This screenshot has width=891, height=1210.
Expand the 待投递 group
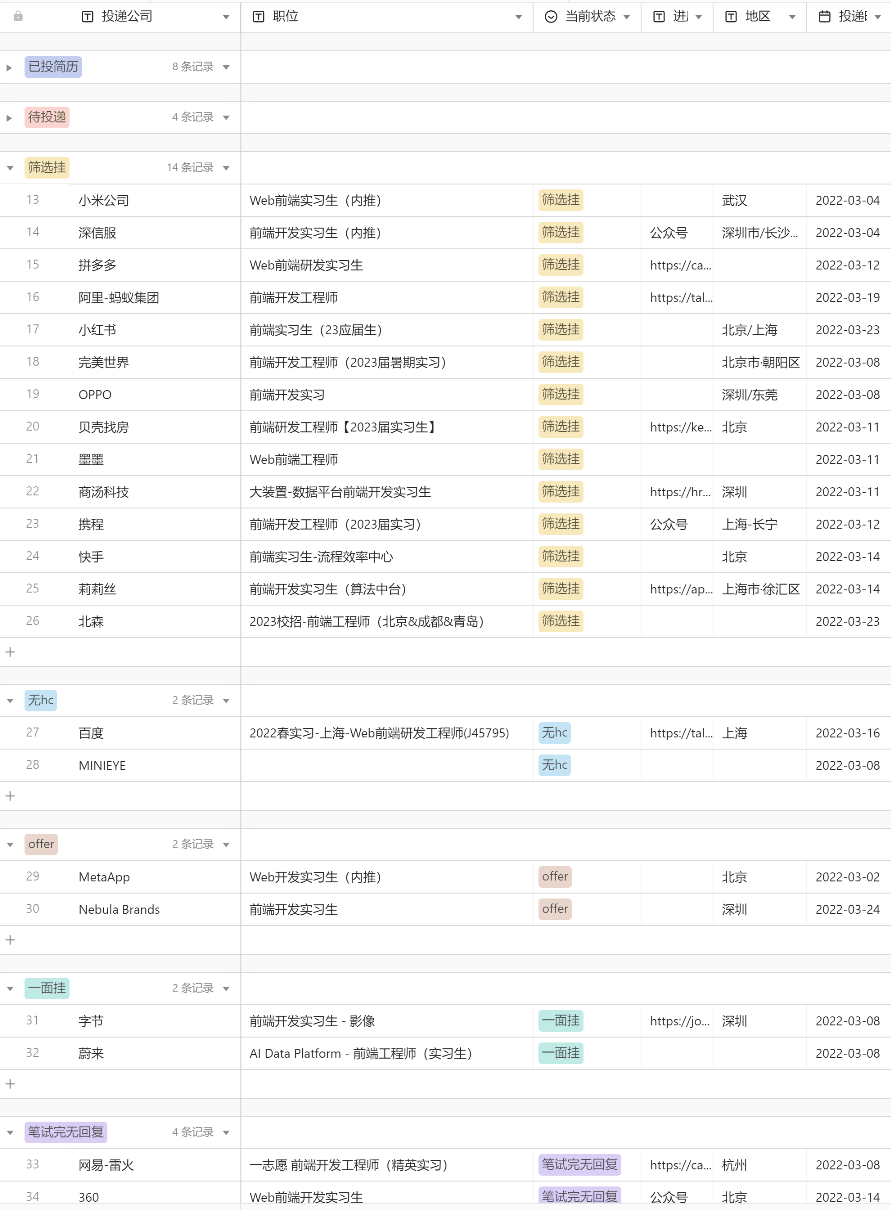pyautogui.click(x=10, y=117)
